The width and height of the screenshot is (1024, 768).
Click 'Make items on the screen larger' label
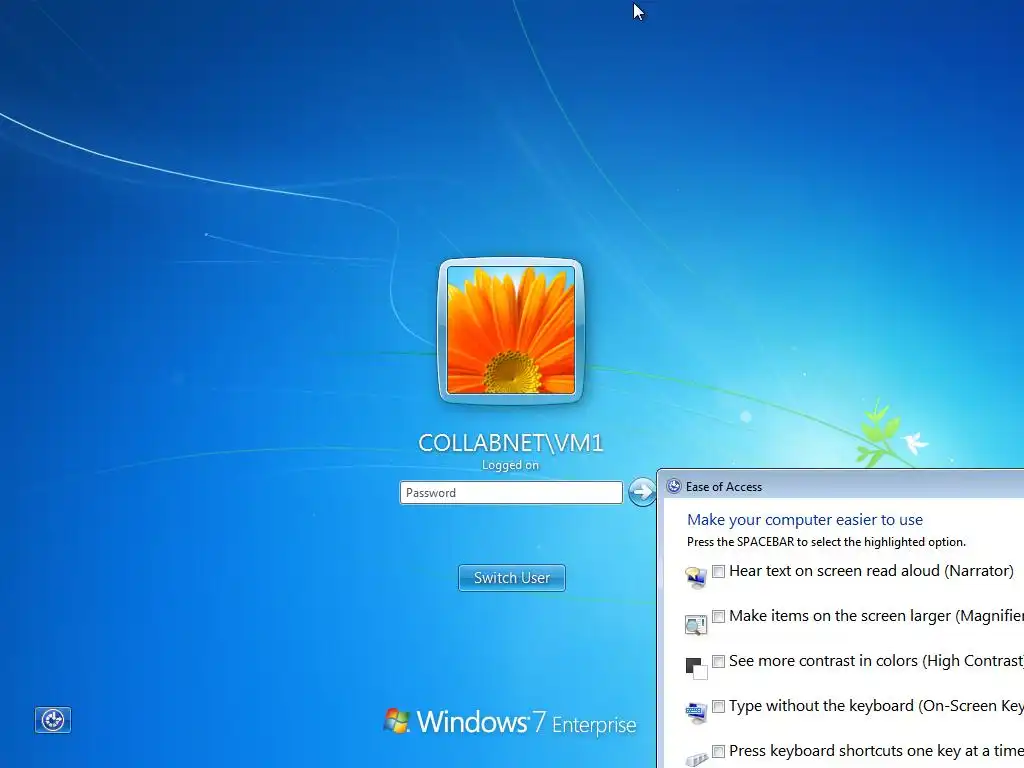876,616
